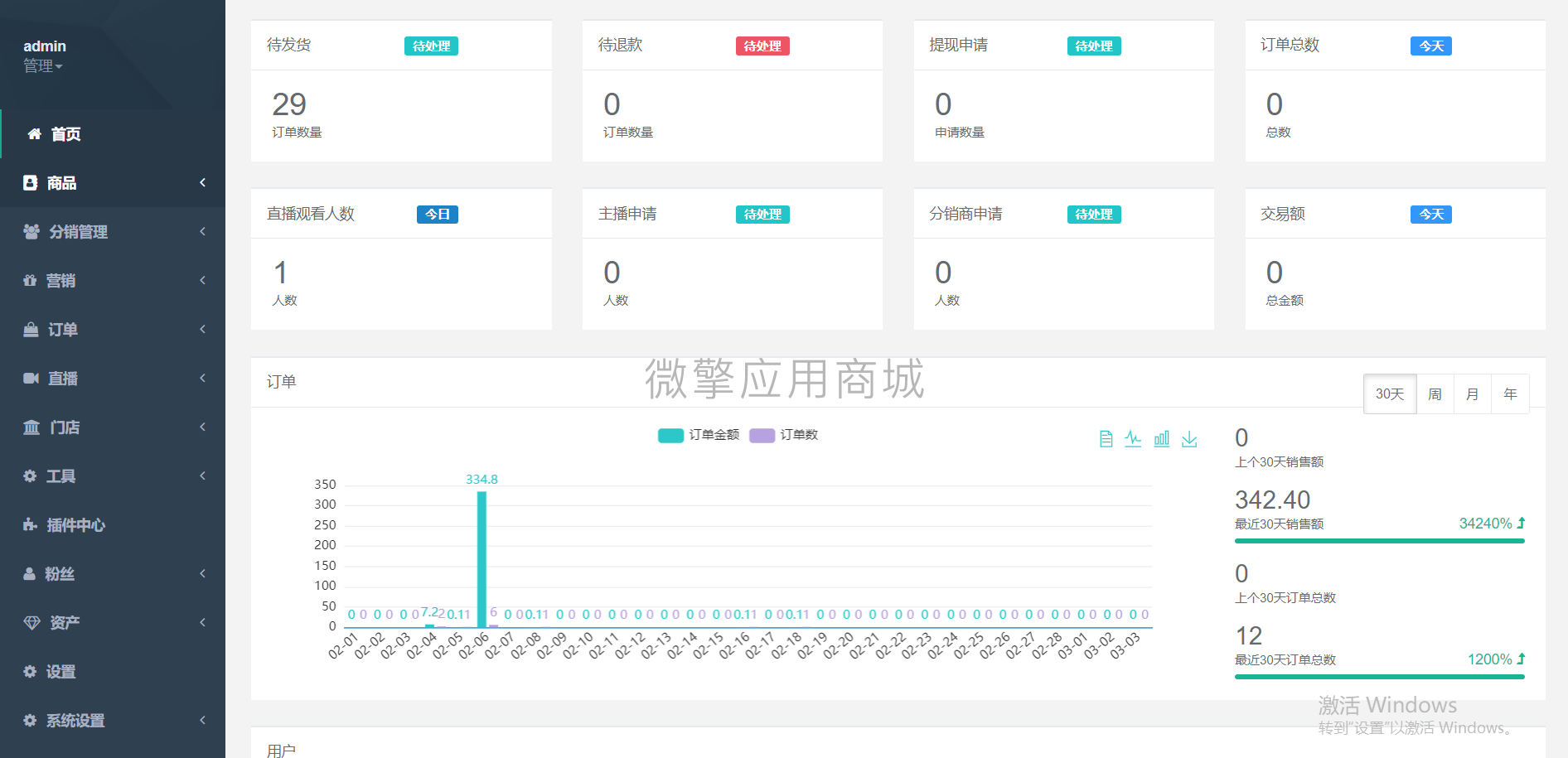
Task: Open 插件中心 in sidebar
Action: pos(113,525)
